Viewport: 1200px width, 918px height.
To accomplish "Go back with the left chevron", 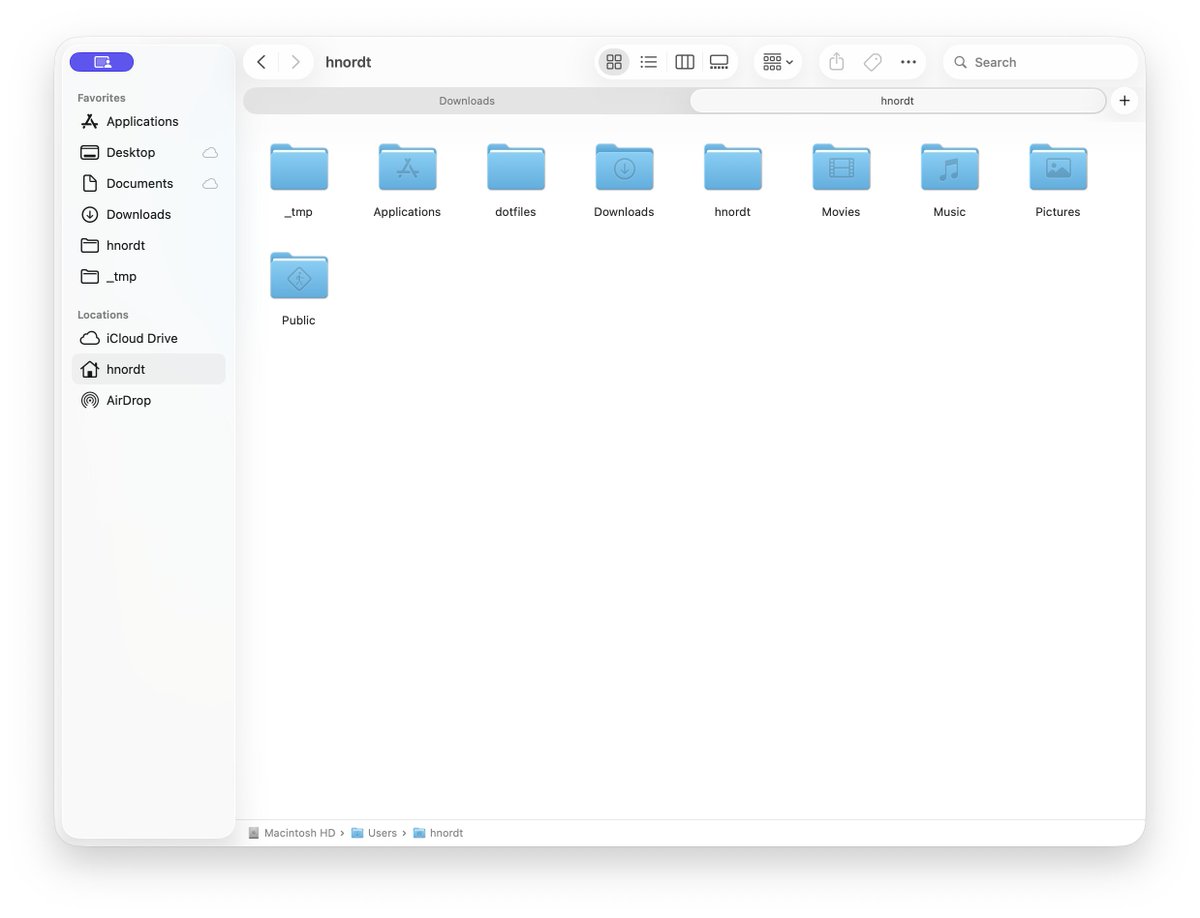I will pos(261,62).
